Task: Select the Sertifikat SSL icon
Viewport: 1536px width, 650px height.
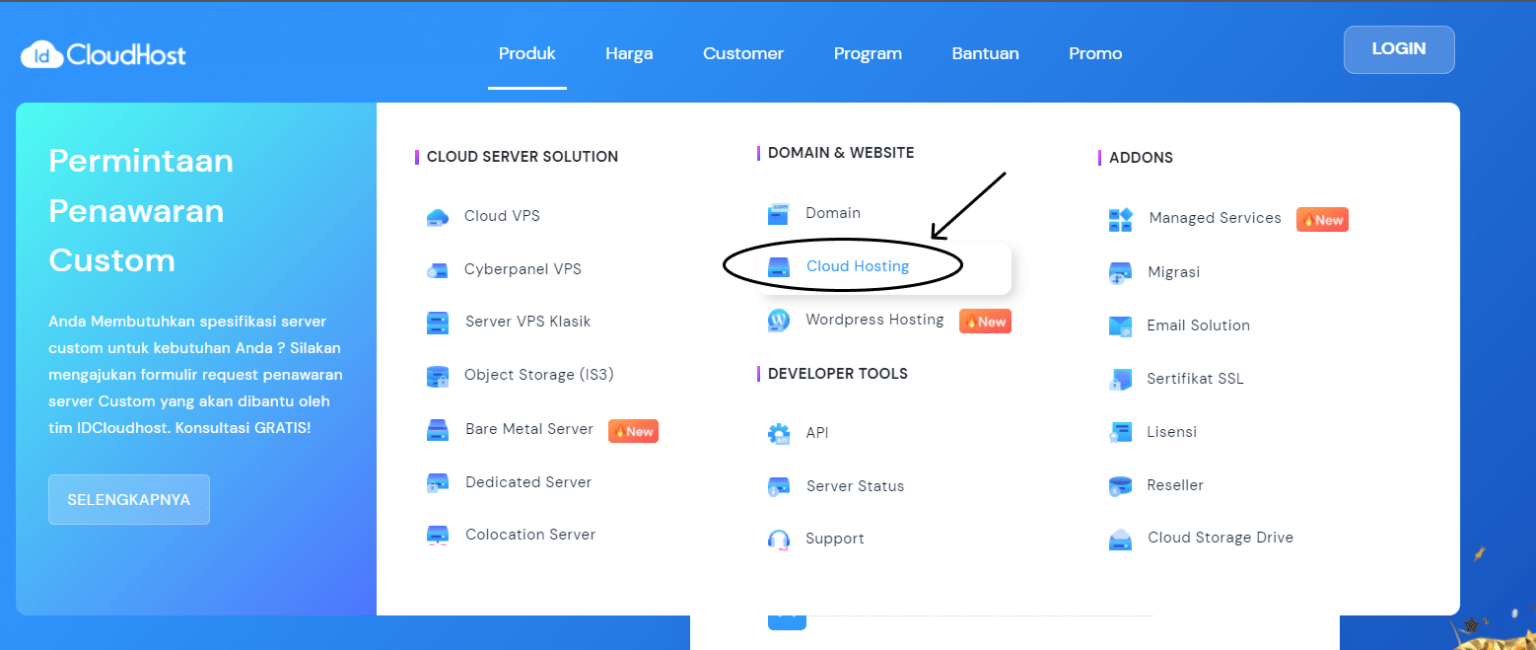Action: point(1120,378)
